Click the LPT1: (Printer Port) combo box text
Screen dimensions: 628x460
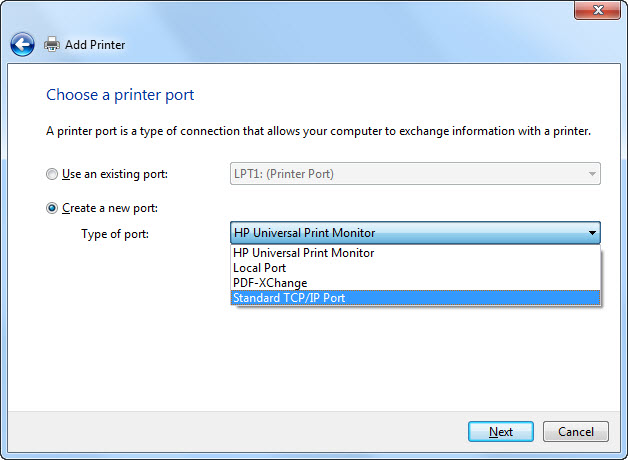click(x=284, y=174)
